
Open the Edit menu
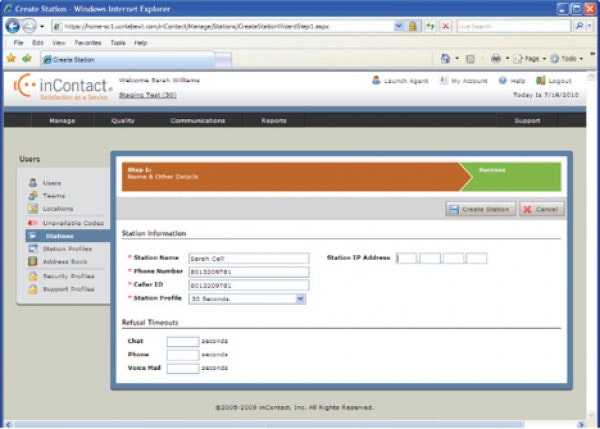[38, 42]
